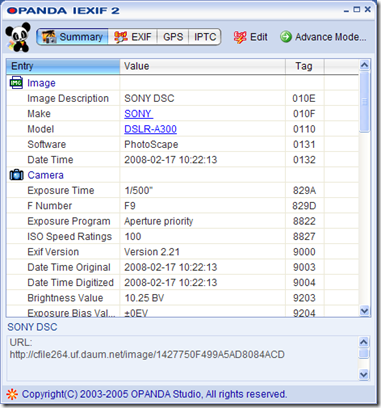The height and width of the screenshot is (408, 381).
Task: Select the Image section row
Action: coord(182,83)
